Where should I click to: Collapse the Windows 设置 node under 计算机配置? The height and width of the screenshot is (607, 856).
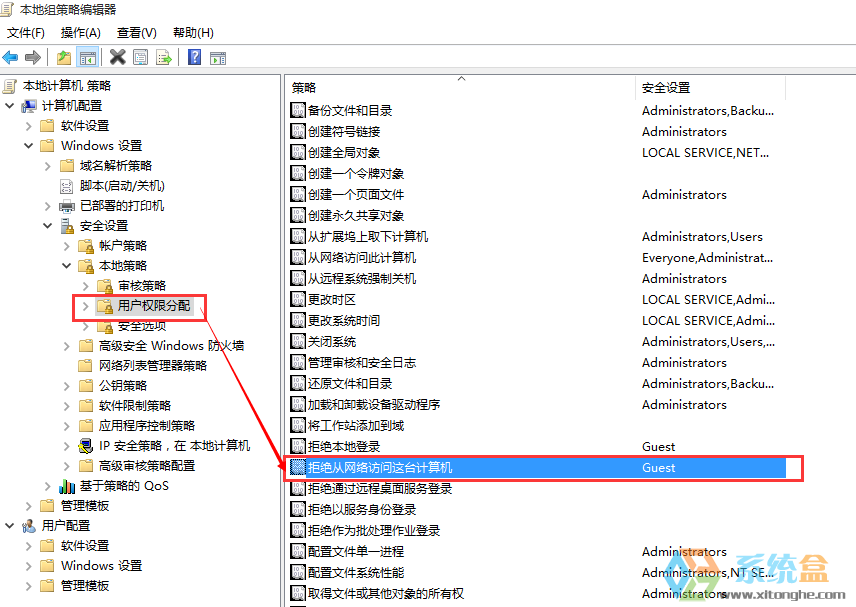tap(28, 146)
